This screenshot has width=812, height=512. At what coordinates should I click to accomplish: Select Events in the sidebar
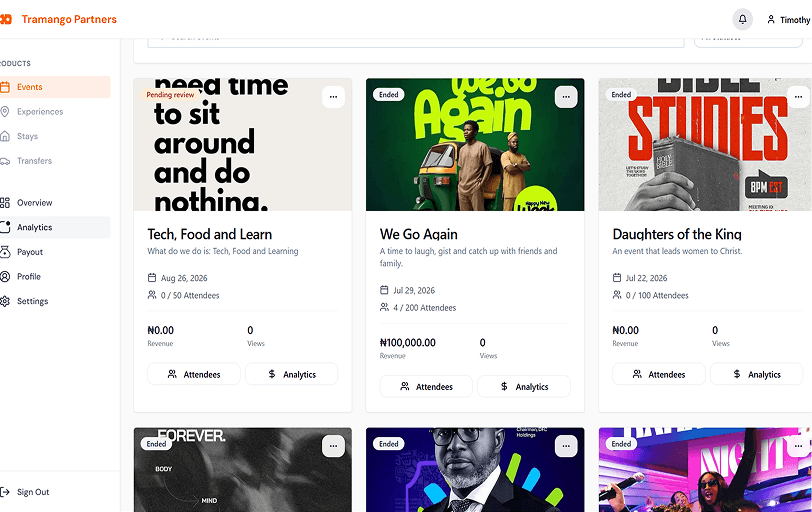tap(55, 87)
